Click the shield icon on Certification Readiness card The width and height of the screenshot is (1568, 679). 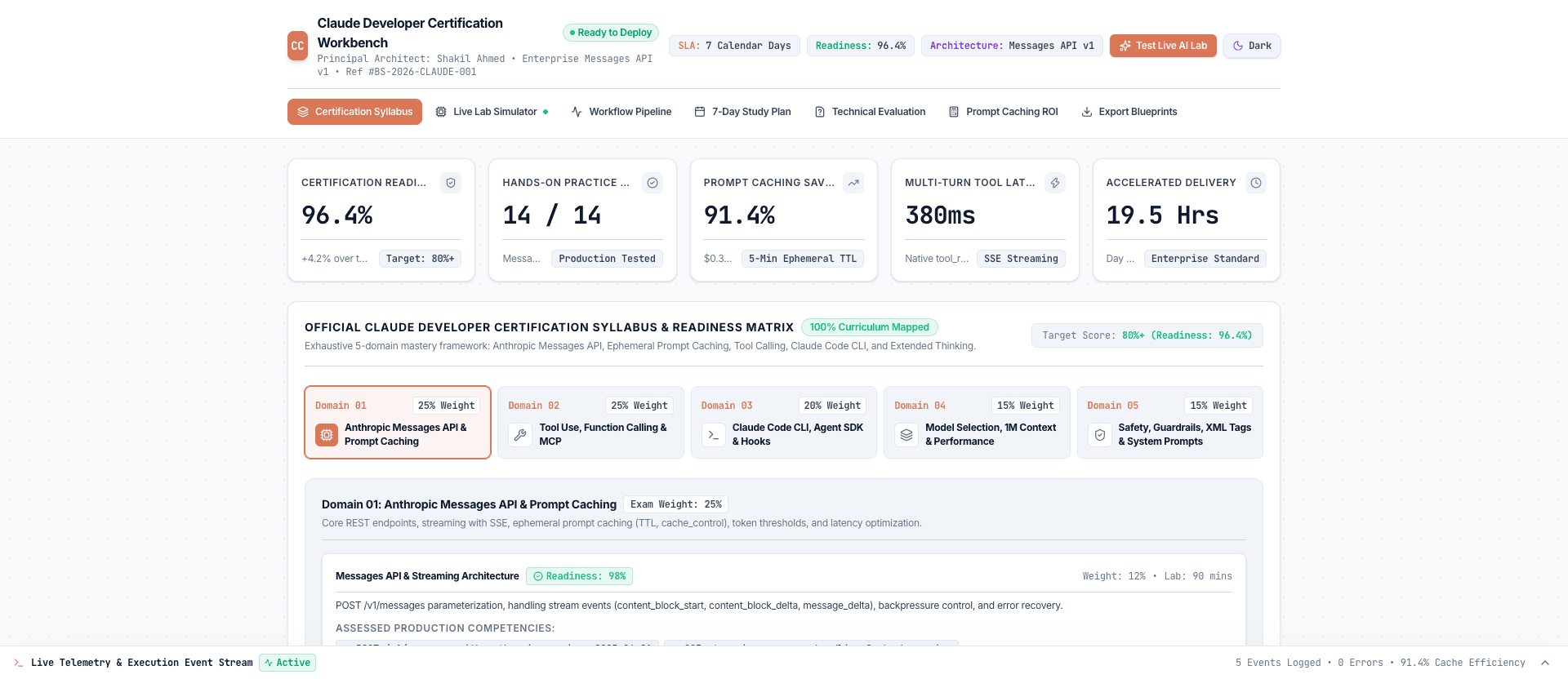(x=451, y=183)
